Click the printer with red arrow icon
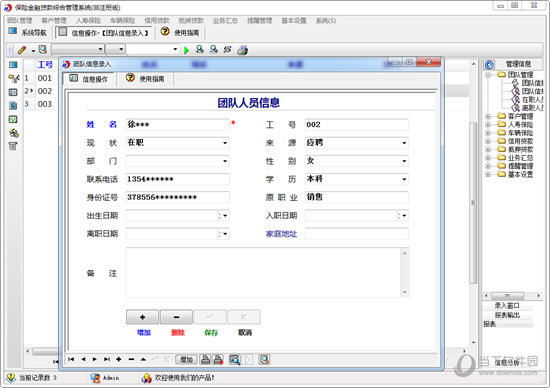This screenshot has width=550, height=388. [x=218, y=359]
